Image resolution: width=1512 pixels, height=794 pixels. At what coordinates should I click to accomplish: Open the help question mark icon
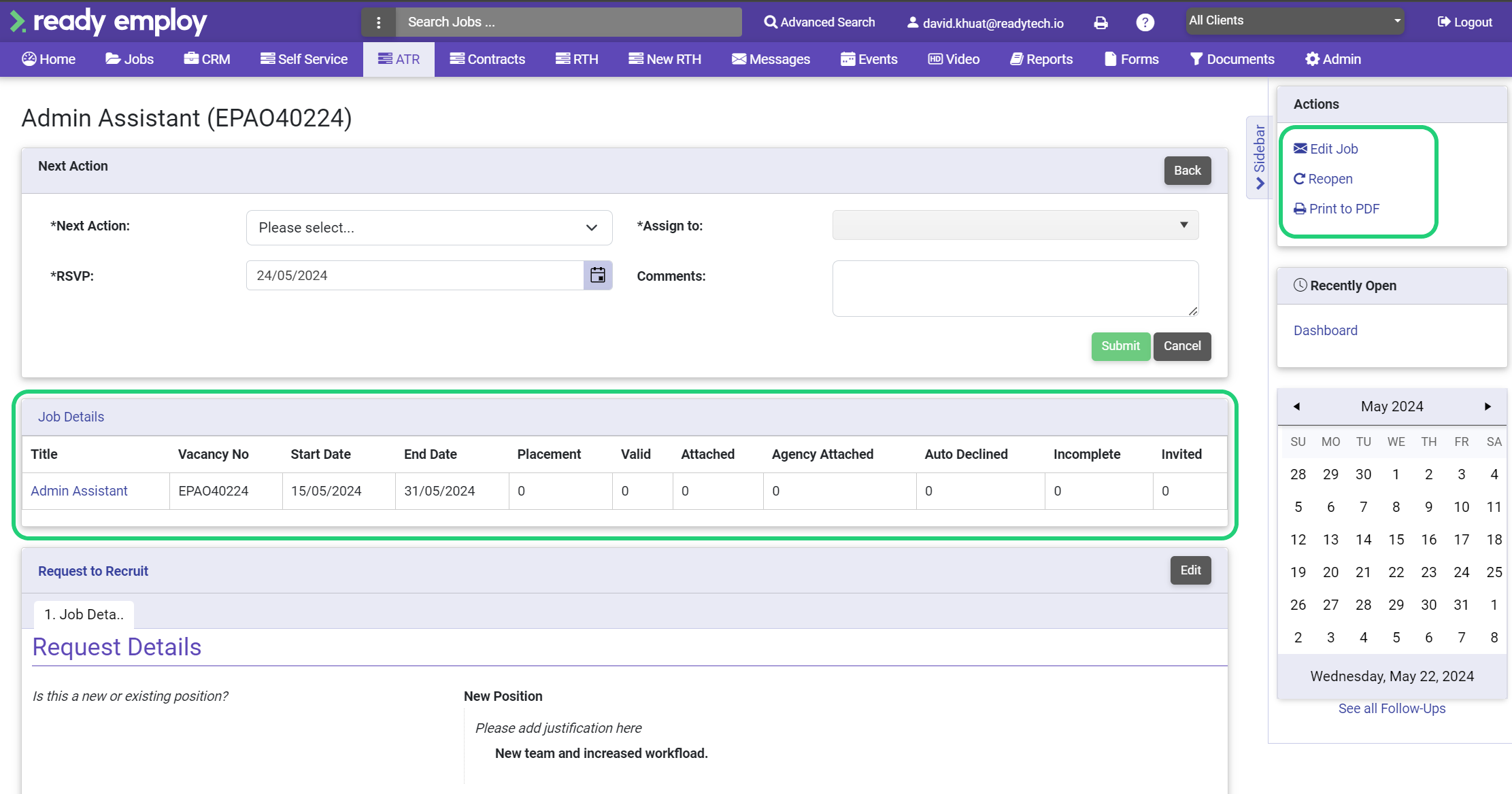[x=1145, y=22]
